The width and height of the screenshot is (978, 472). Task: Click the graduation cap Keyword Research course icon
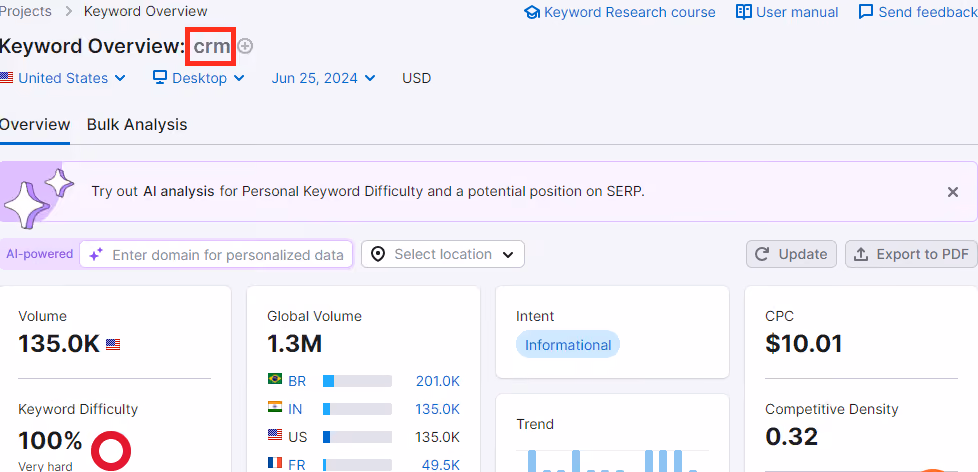(531, 12)
